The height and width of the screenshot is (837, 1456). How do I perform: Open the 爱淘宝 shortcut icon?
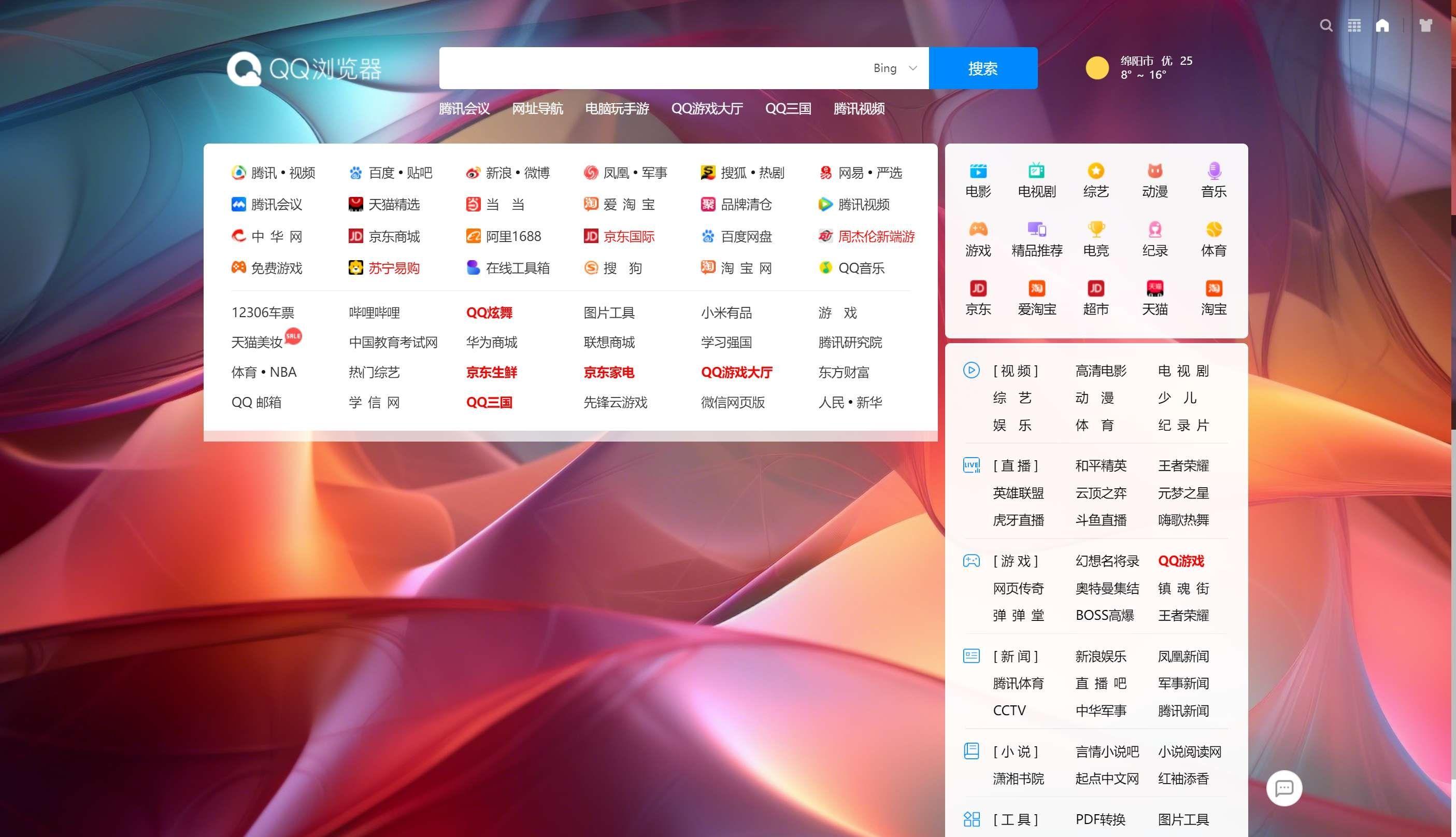(x=1036, y=289)
